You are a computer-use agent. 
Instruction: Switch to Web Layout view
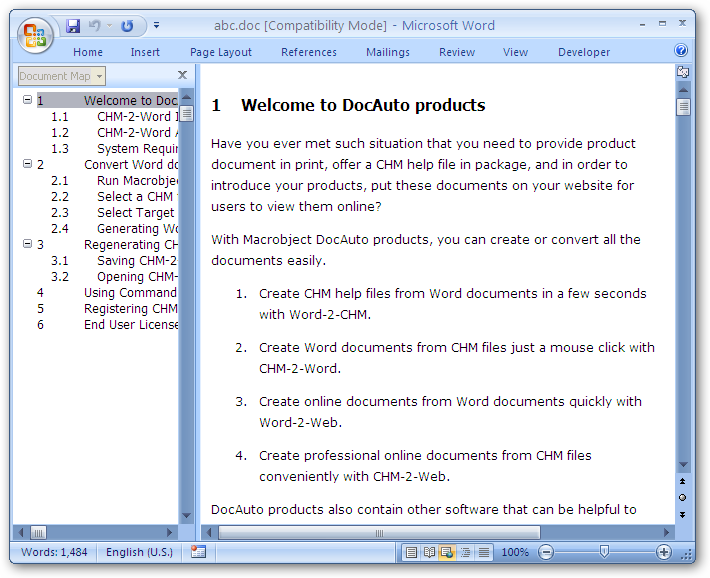(x=447, y=552)
